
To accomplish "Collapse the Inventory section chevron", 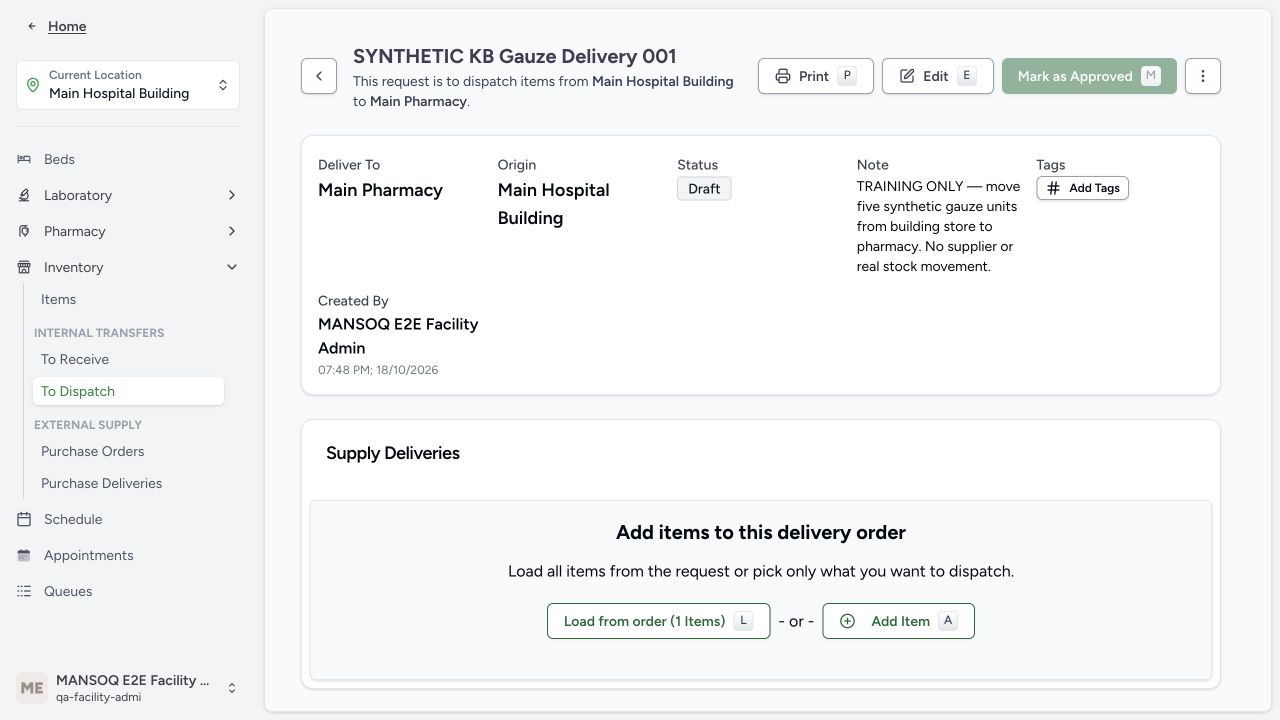I will coord(232,267).
